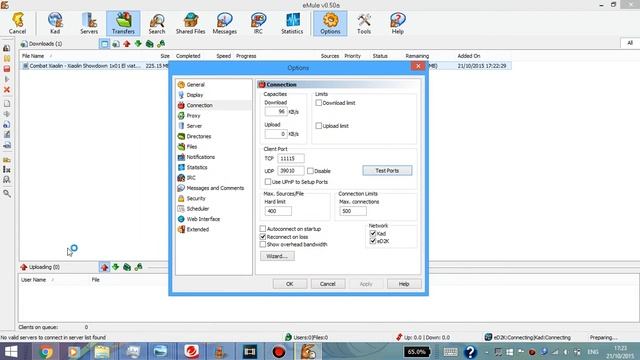The image size is (640, 360).
Task: Enable Use UPnP to Setup Ports
Action: click(268, 182)
